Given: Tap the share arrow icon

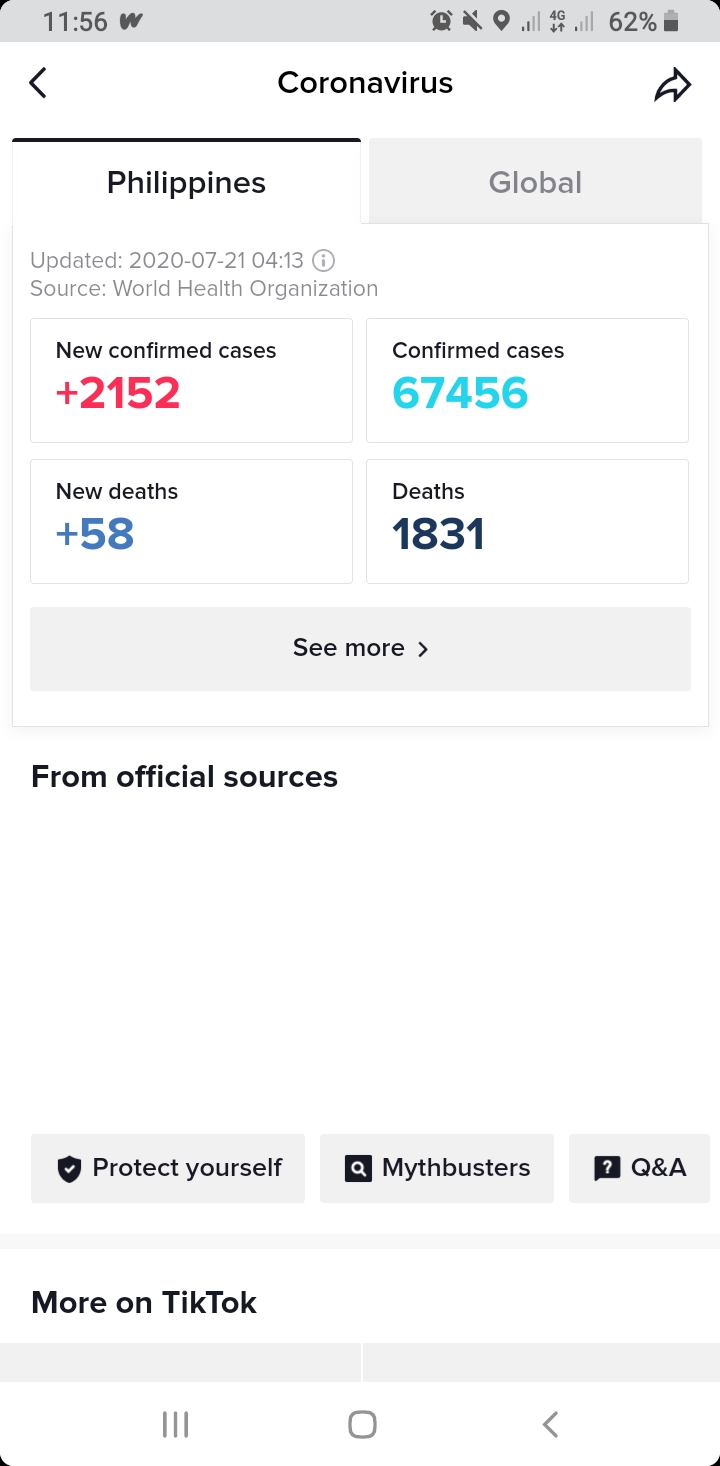Looking at the screenshot, I should (x=672, y=85).
